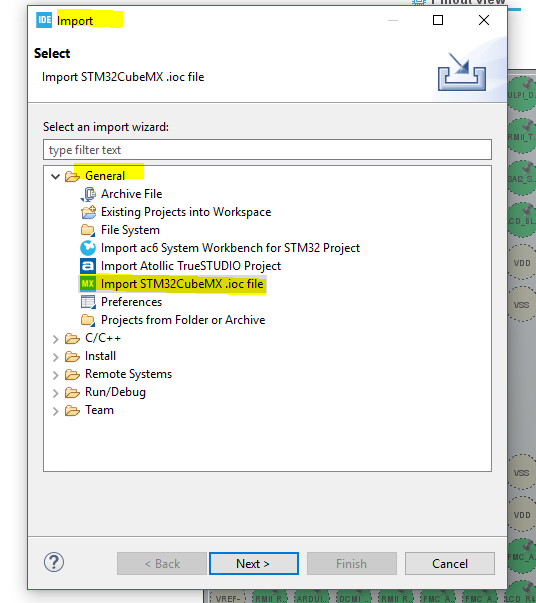Screen dimensions: 536x603
Task: Click the C/C++ folder icon
Action: point(72,338)
